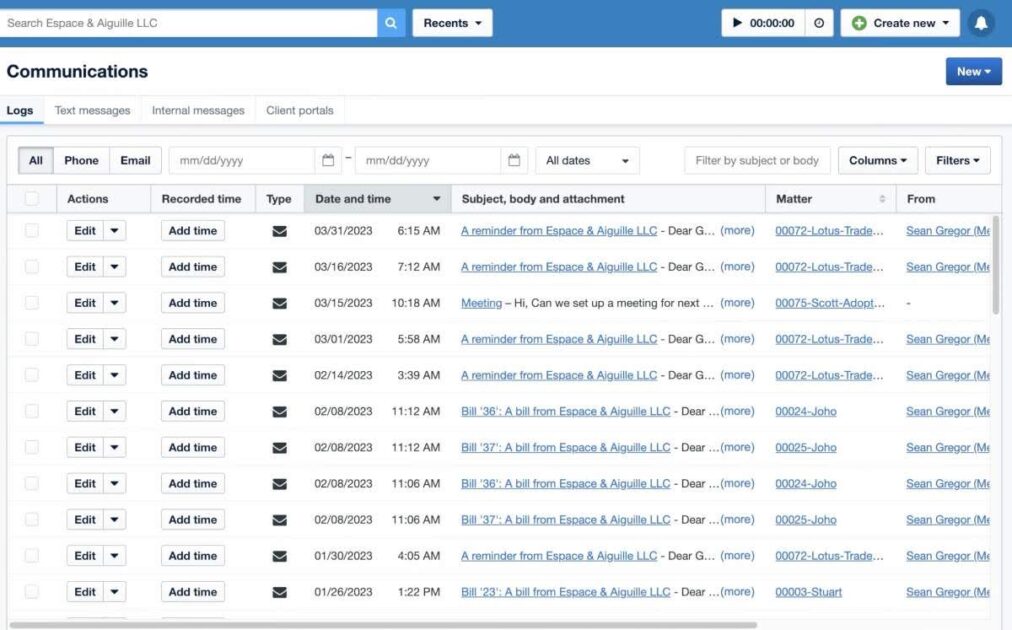Check the select-all checkbox in the table header
This screenshot has width=1012, height=630.
pos(31,198)
